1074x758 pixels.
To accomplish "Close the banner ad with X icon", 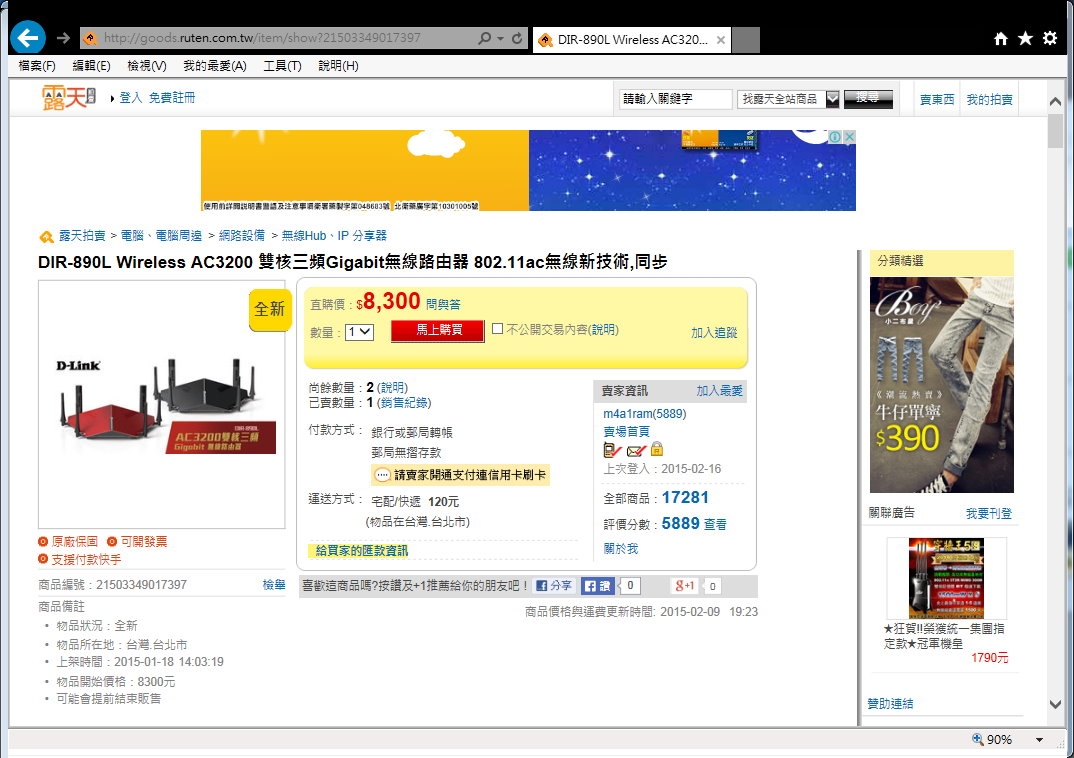I will (849, 137).
